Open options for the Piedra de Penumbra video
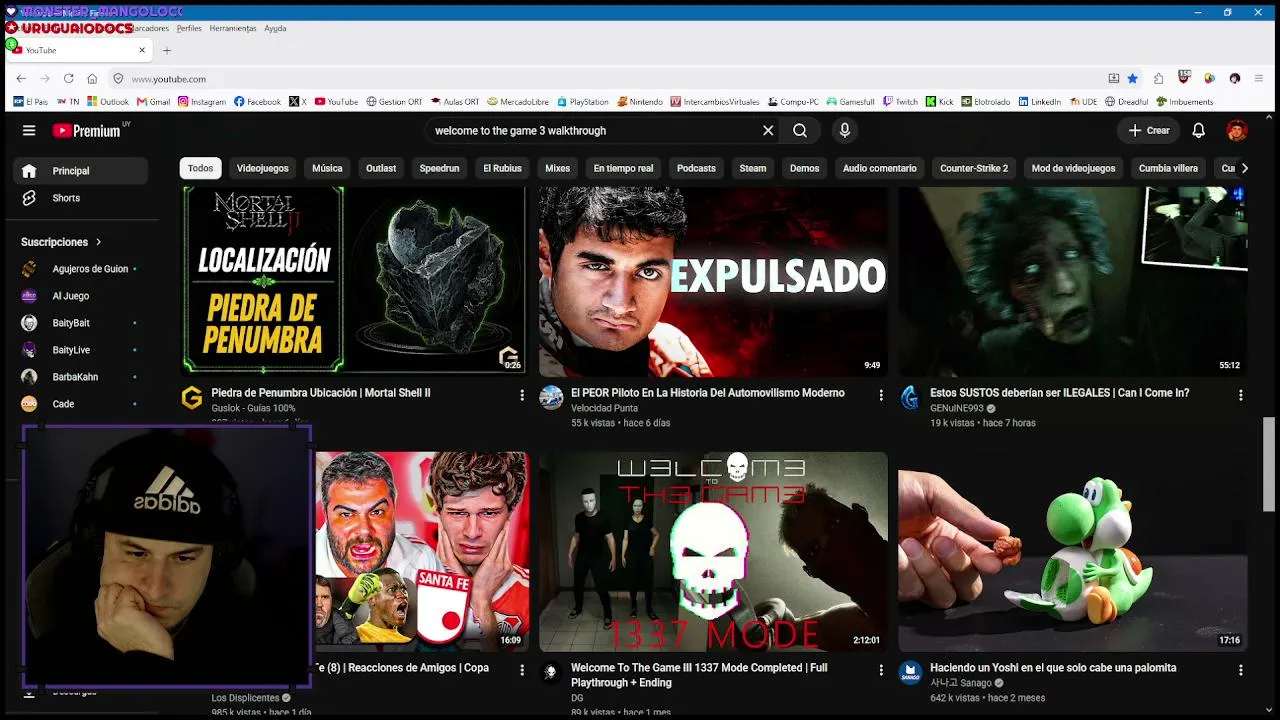This screenshot has height=720, width=1280. (522, 395)
